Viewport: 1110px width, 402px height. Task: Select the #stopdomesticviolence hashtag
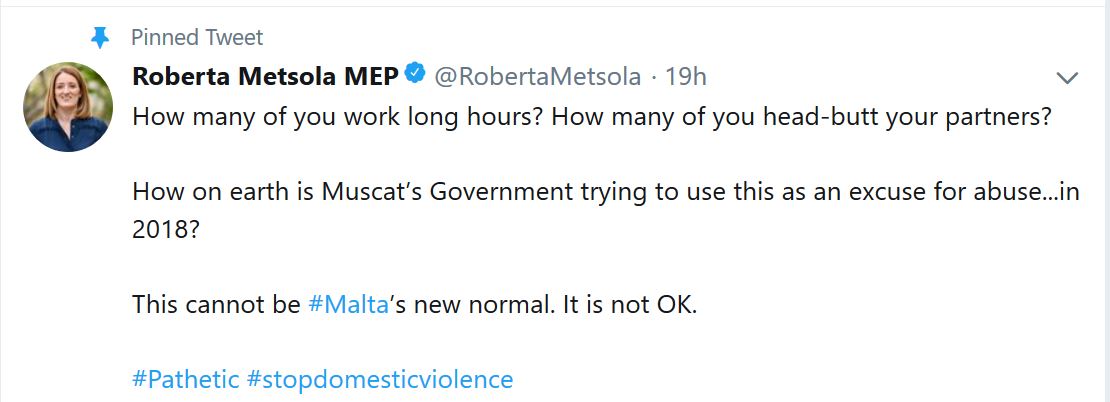pos(380,380)
